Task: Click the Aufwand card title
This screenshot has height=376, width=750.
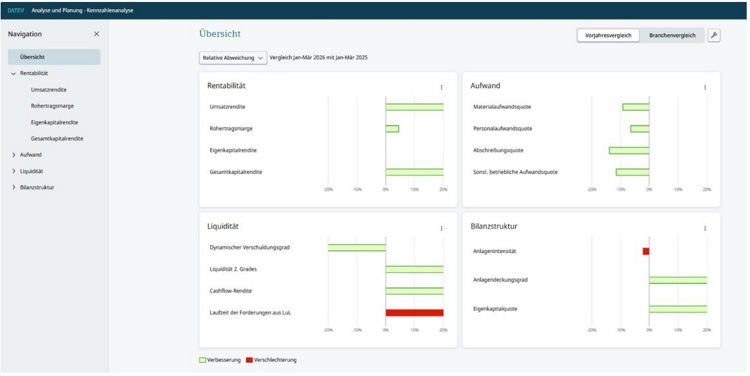Action: 485,86
